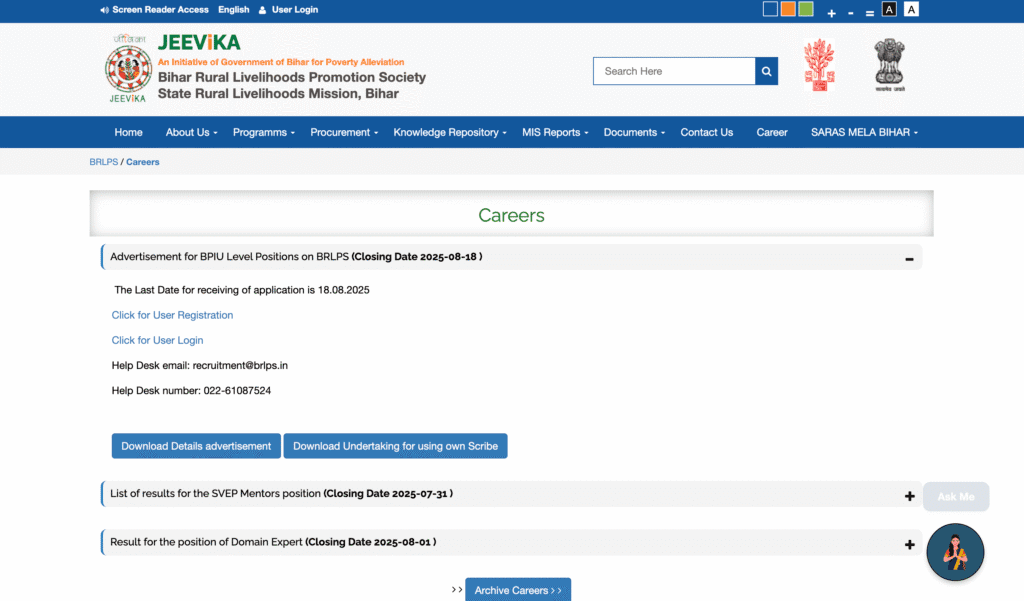Expand Domain Expert result section
The width and height of the screenshot is (1024, 601).
pos(909,544)
